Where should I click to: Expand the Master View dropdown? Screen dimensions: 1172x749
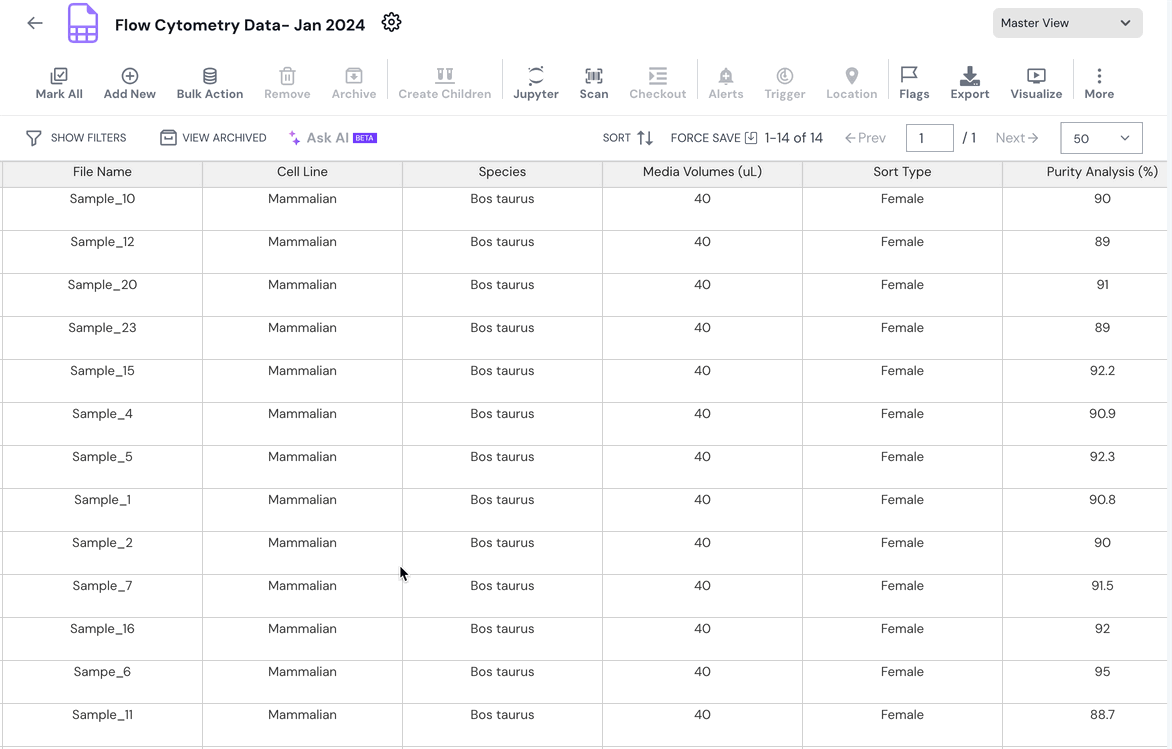pyautogui.click(x=1067, y=23)
